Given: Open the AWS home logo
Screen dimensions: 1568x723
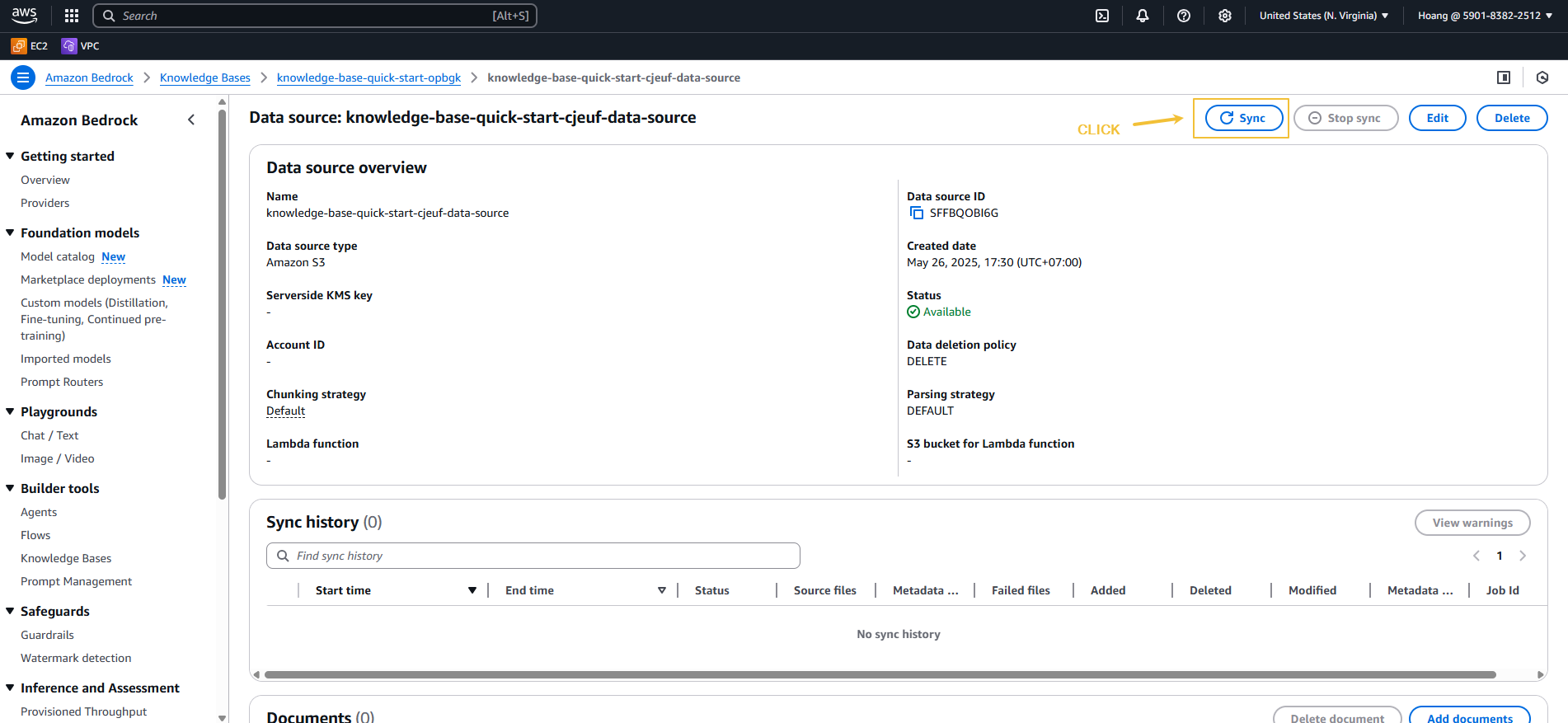Looking at the screenshot, I should pos(25,16).
